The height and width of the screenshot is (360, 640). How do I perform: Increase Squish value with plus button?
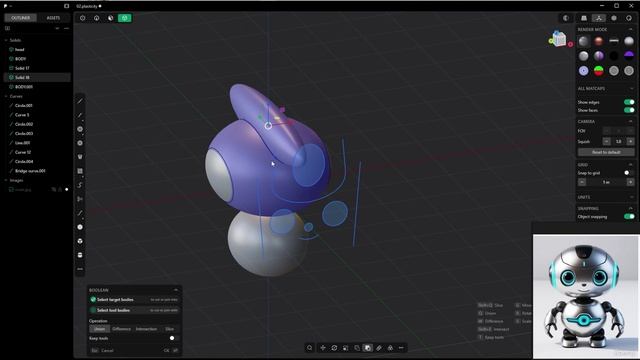[x=630, y=142]
